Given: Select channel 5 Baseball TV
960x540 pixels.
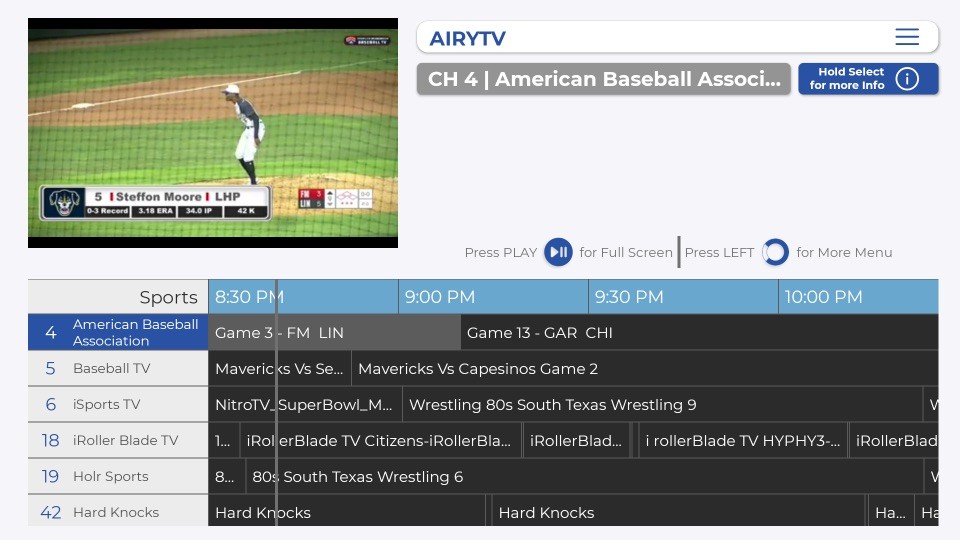Looking at the screenshot, I should 118,369.
